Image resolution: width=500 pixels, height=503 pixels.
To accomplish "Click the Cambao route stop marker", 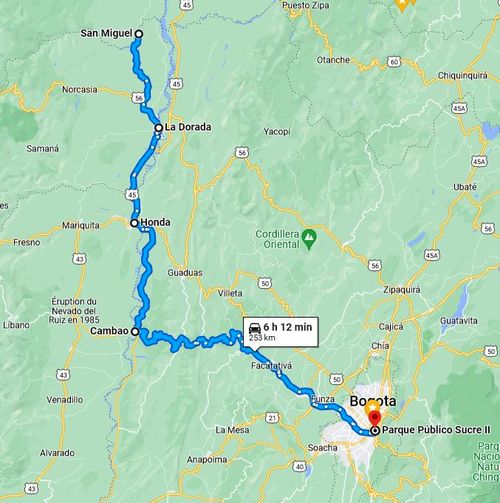I will pyautogui.click(x=135, y=331).
